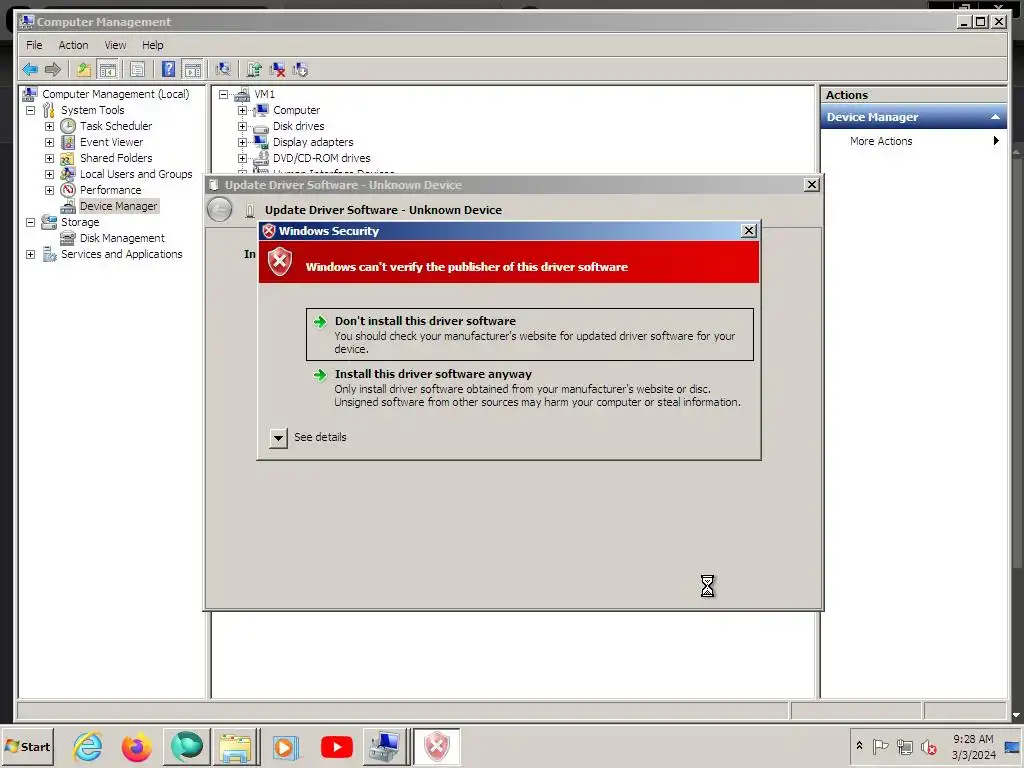Switch to Computer Management taskbar button
Screen dimensions: 1024x768
tap(385, 746)
